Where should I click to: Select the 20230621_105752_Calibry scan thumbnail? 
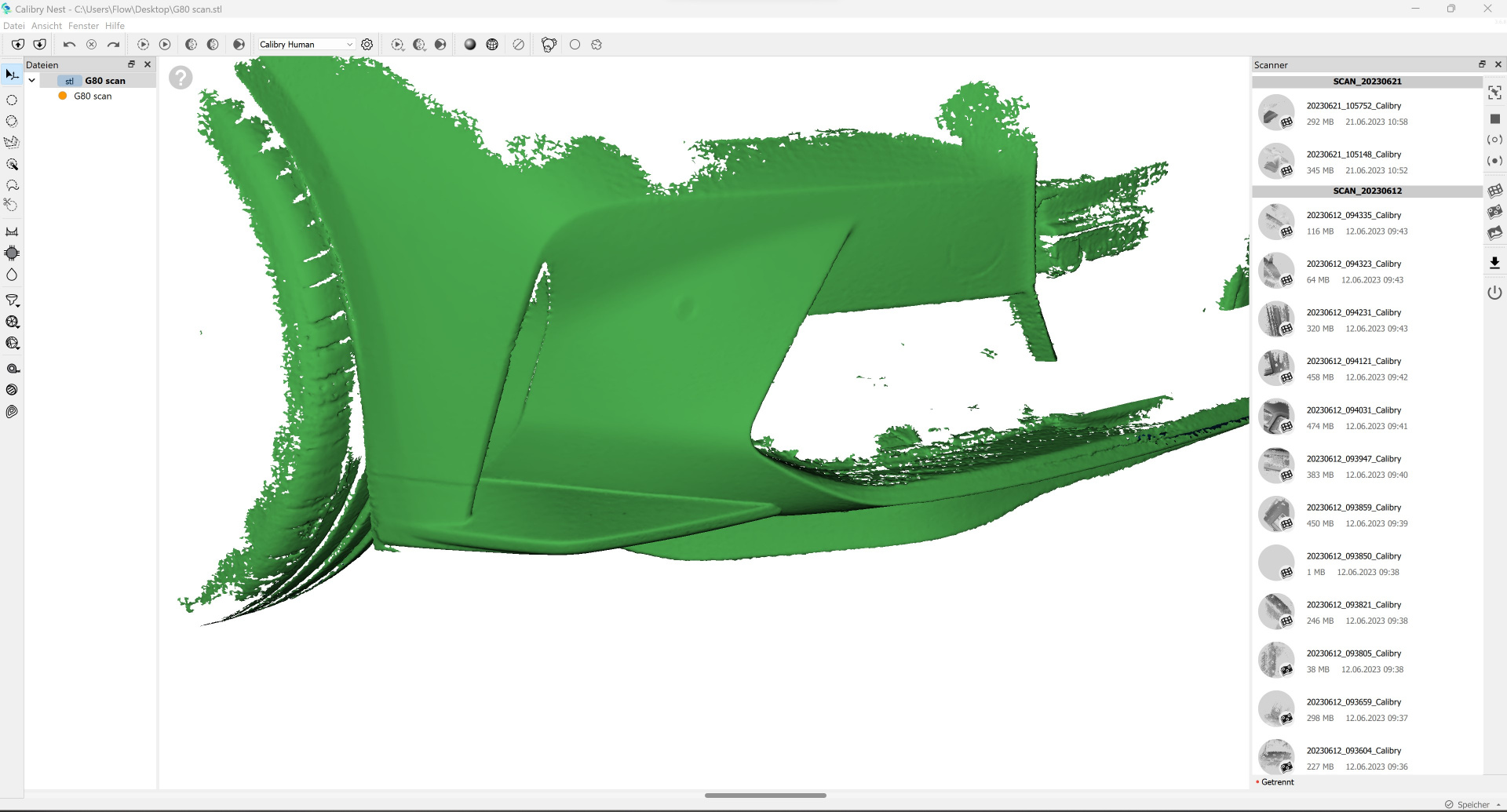click(1276, 113)
